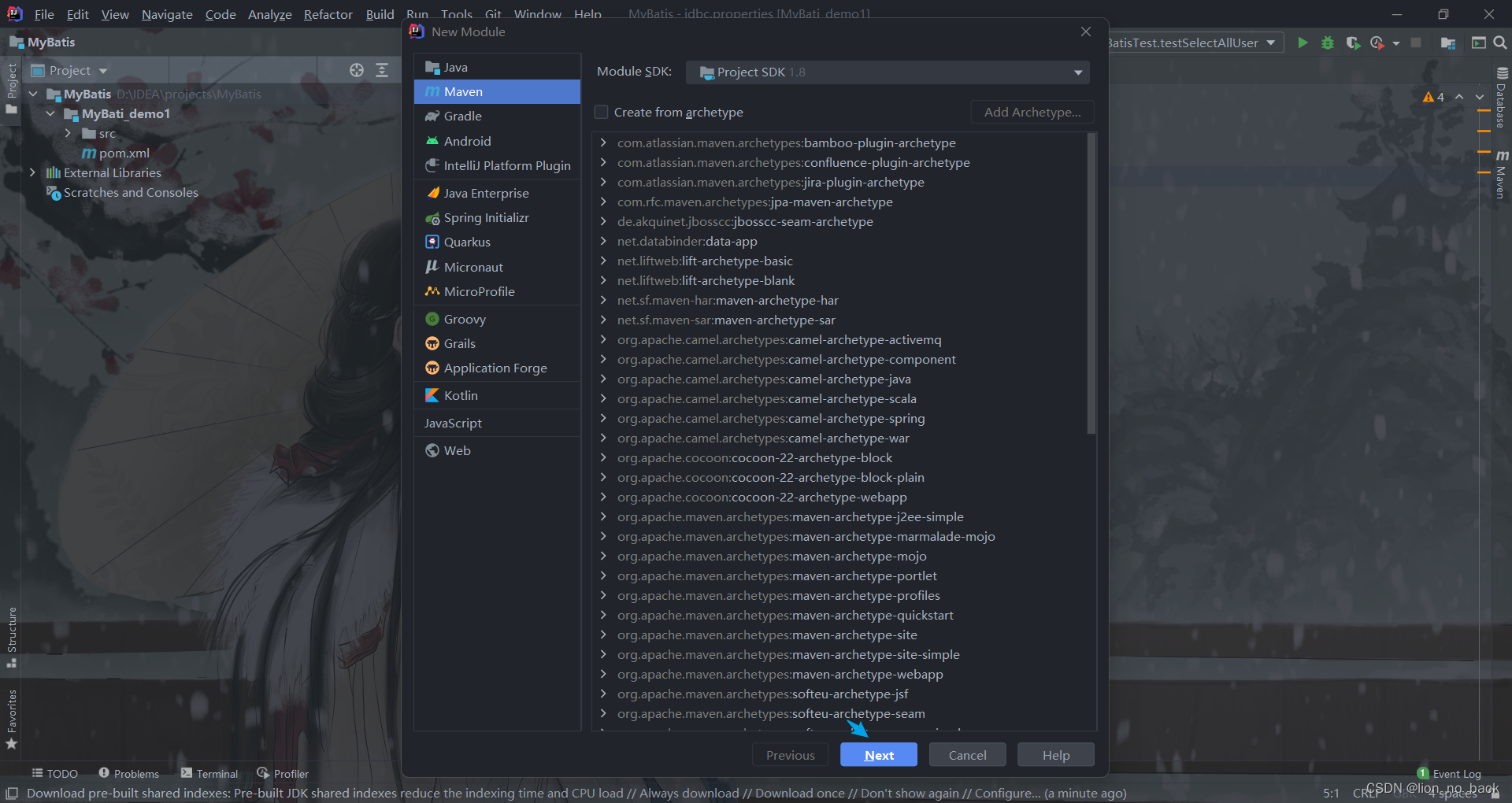Screen dimensions: 1512x803
Task: Open Profiler tool window tab
Action: (x=282, y=773)
